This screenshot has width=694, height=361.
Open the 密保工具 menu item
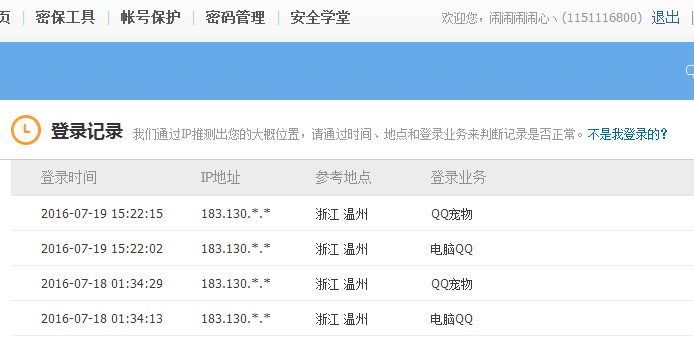tap(65, 18)
